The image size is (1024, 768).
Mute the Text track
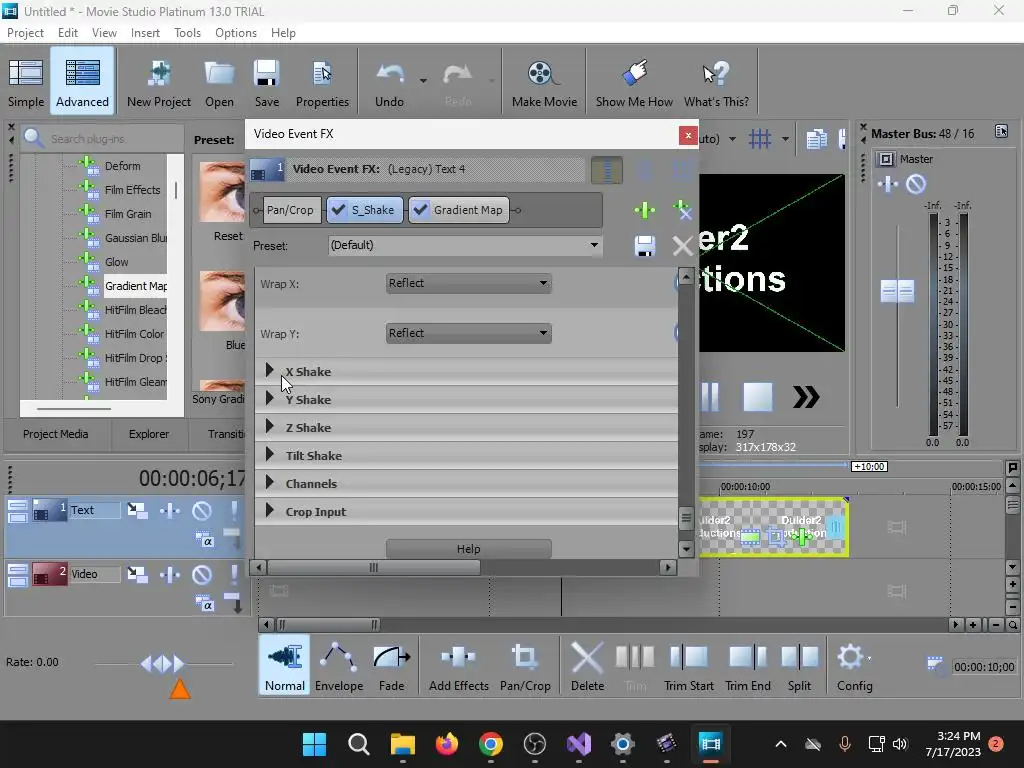(202, 510)
